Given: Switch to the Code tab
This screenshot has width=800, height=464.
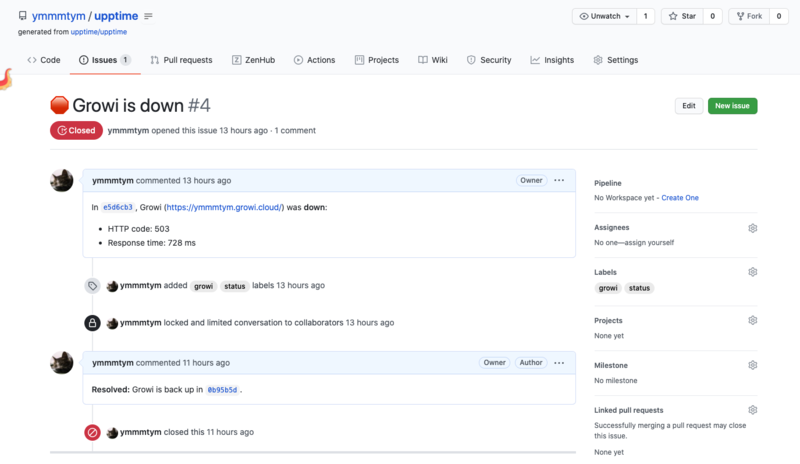Looking at the screenshot, I should tap(44, 60).
